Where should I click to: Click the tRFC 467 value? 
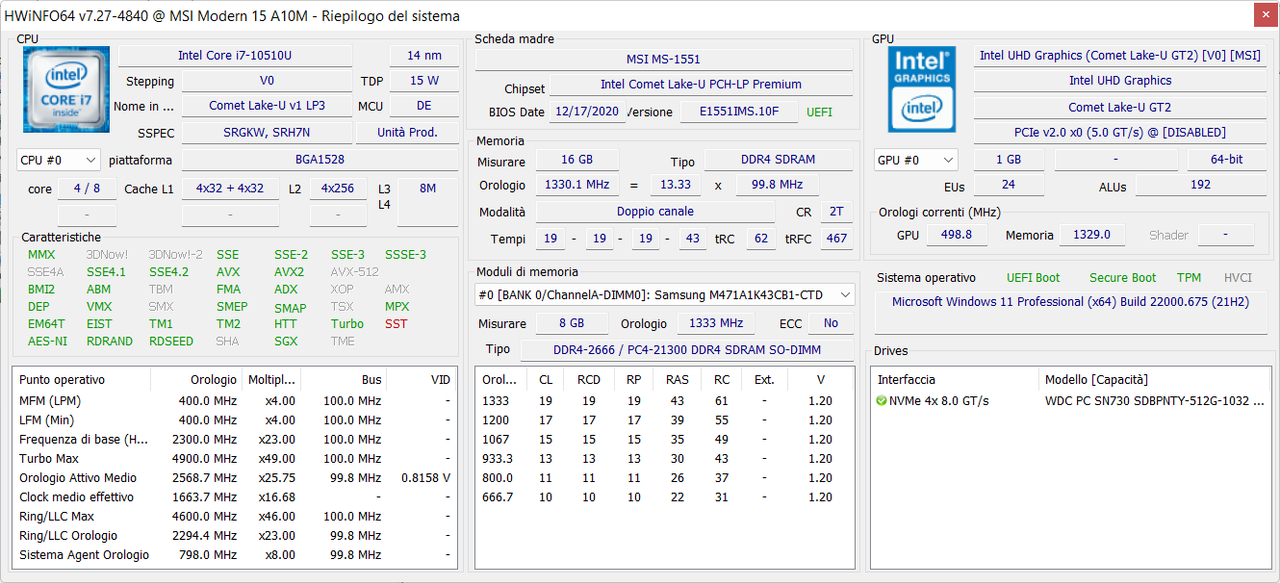pos(836,239)
